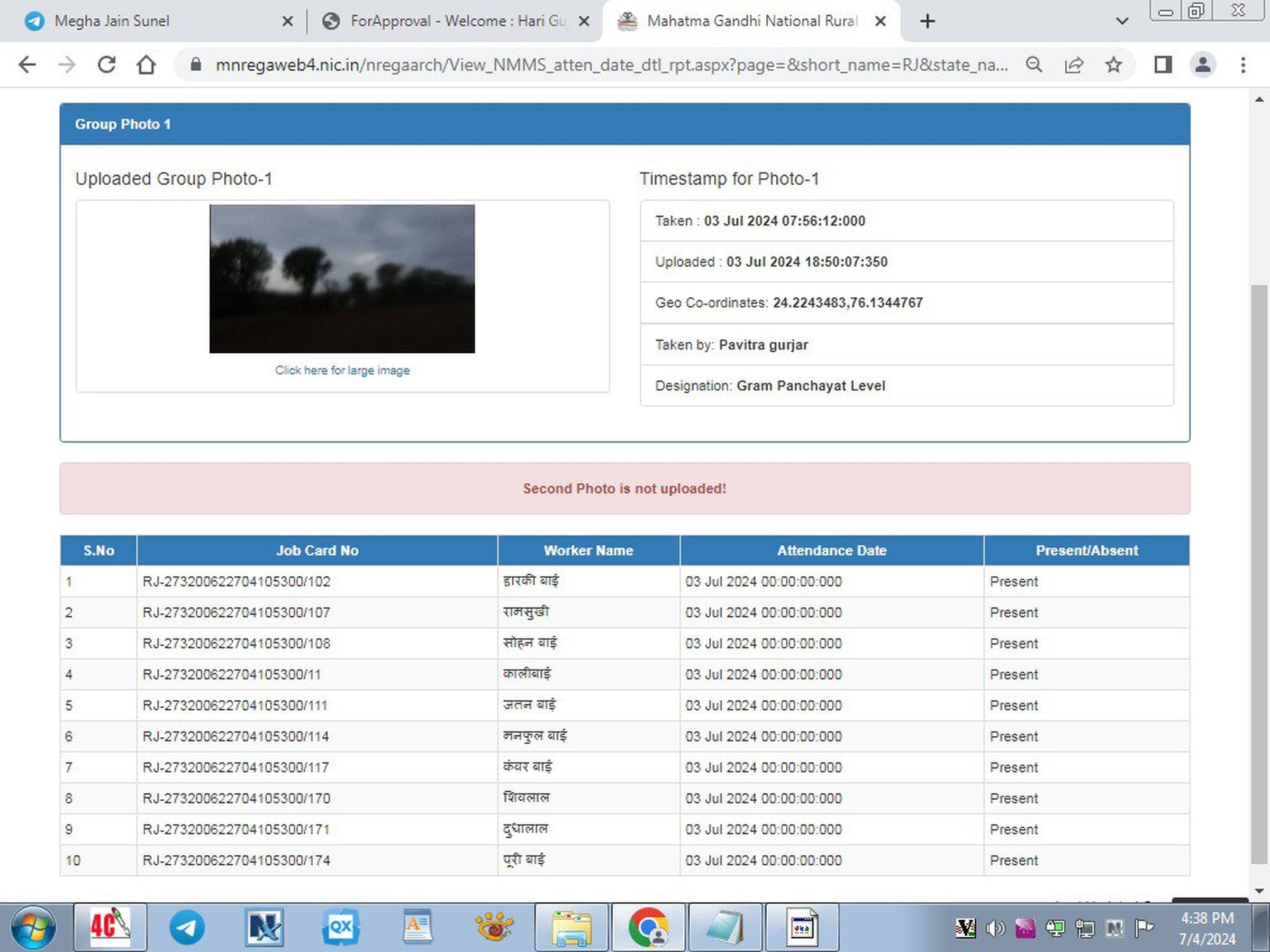Open a new browser tab
This screenshot has height=952, width=1270.
tap(927, 21)
